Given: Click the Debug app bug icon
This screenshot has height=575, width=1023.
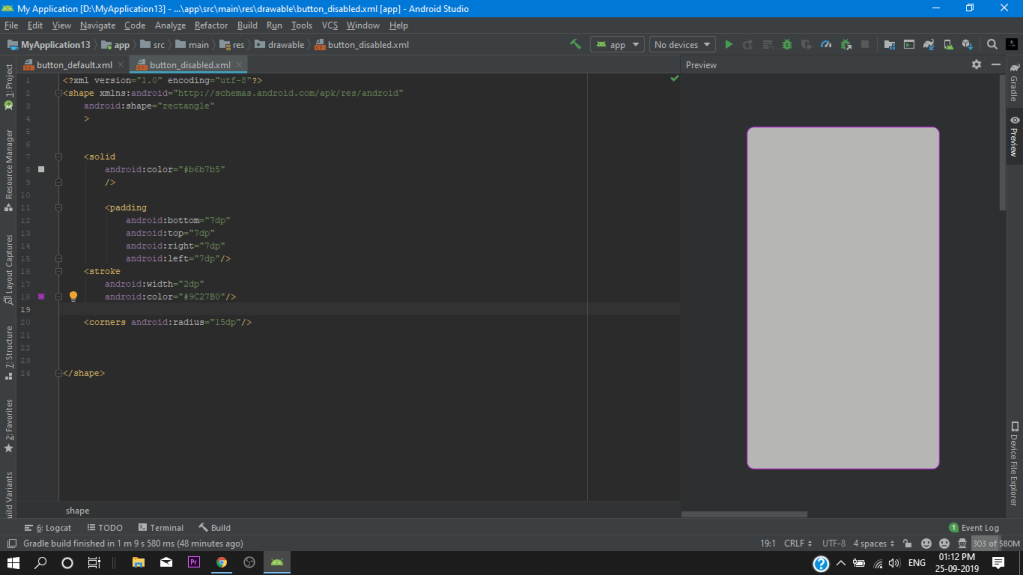Looking at the screenshot, I should tap(787, 45).
